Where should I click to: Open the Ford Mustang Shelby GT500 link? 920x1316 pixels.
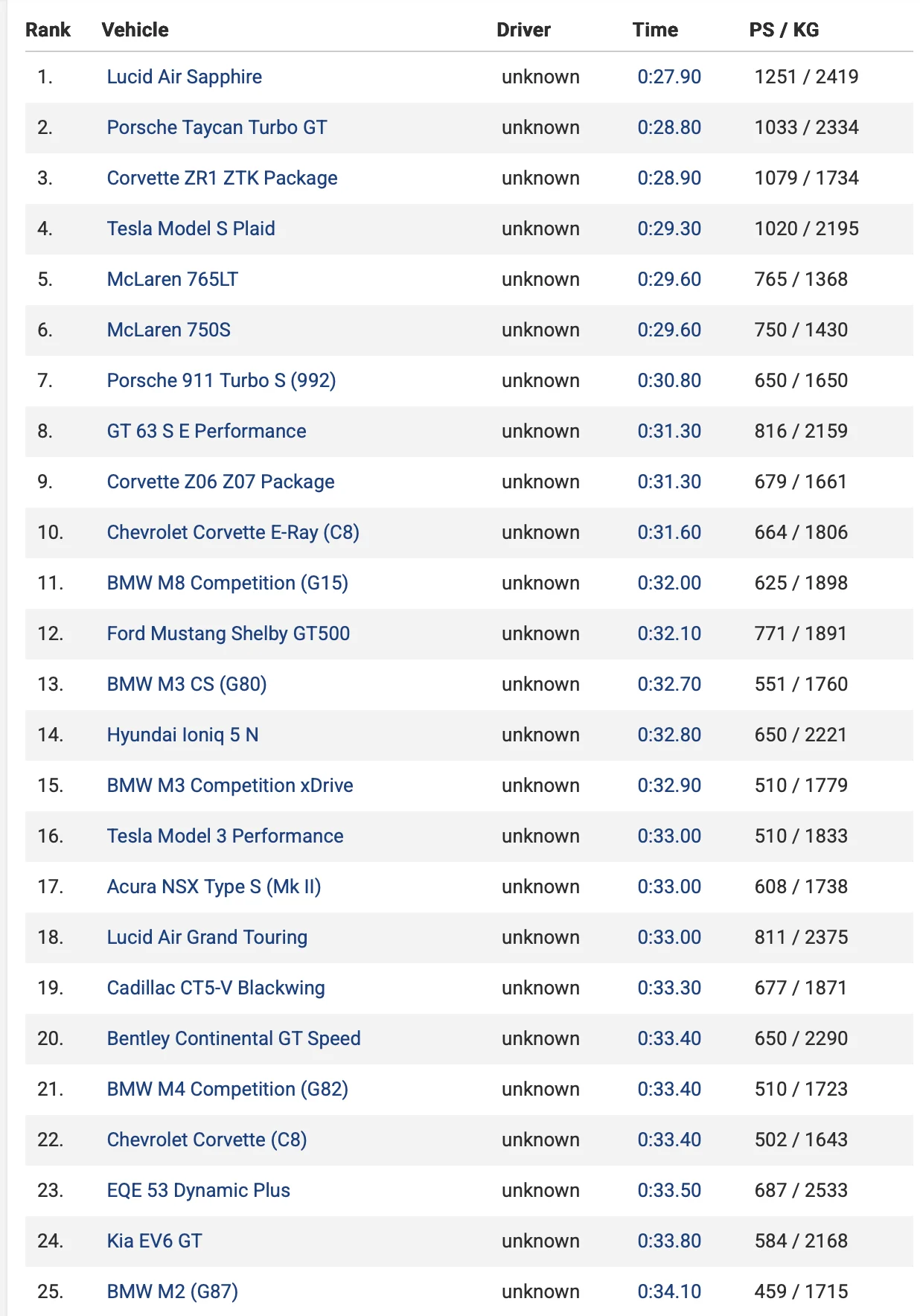[x=229, y=633]
